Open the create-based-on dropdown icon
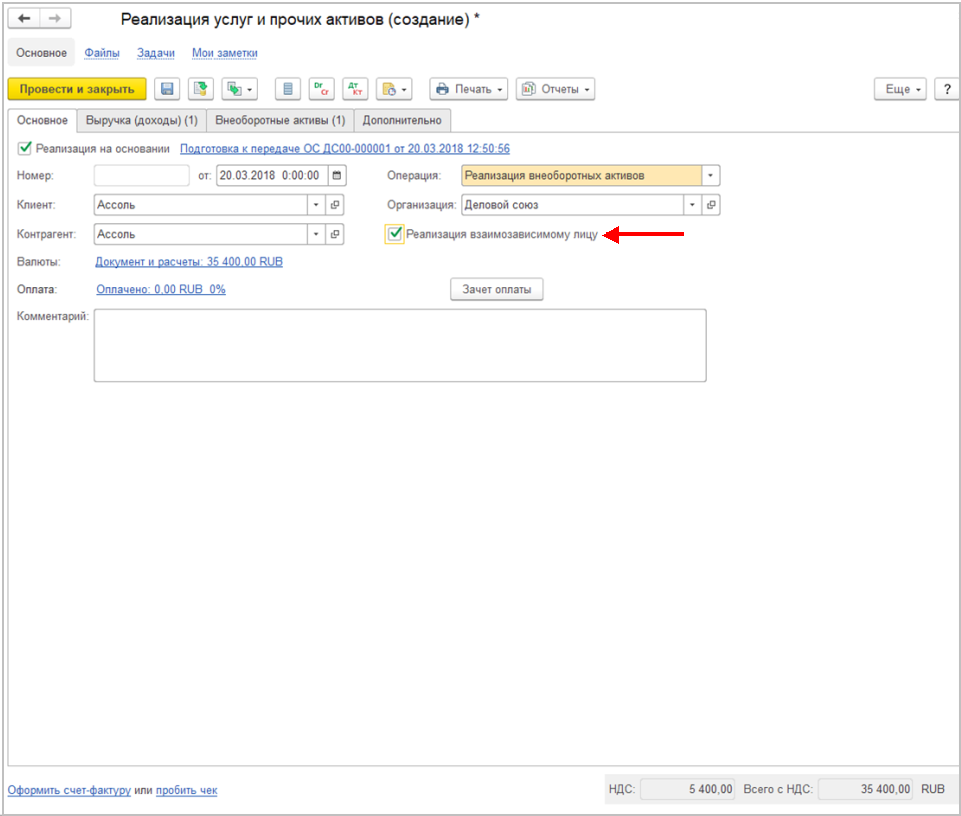 coord(240,89)
